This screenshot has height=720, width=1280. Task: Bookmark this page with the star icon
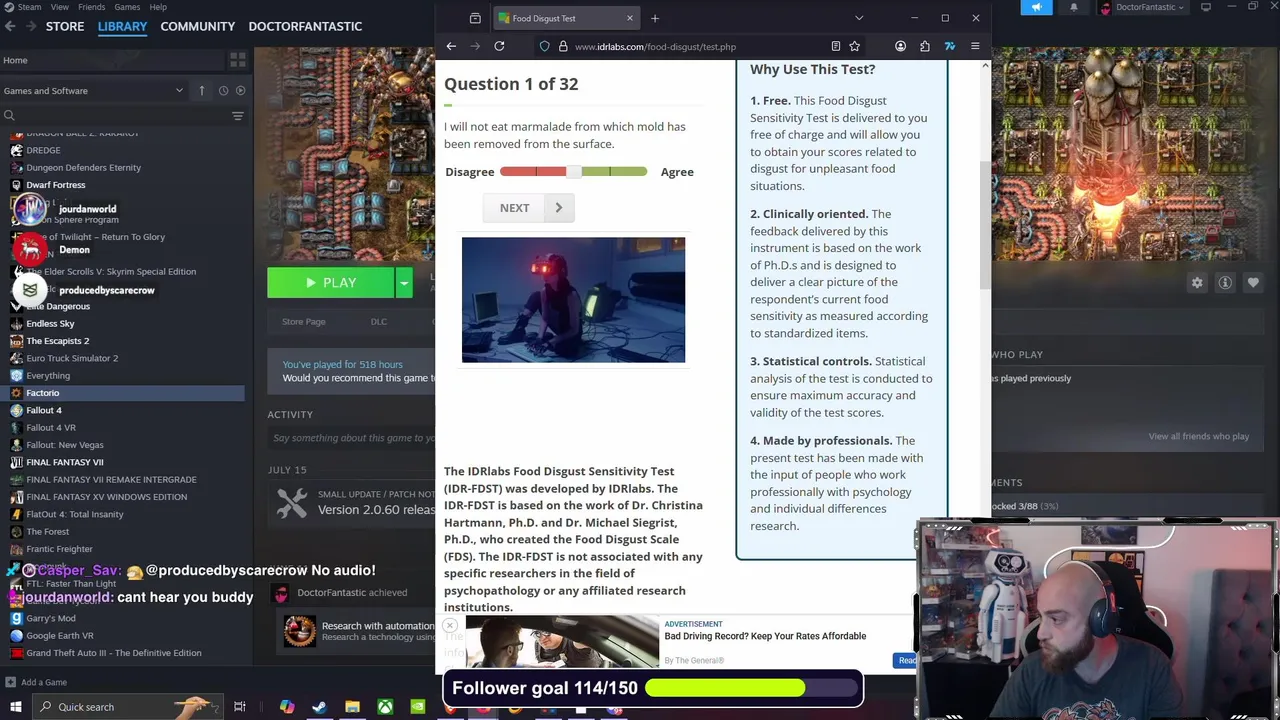point(854,46)
